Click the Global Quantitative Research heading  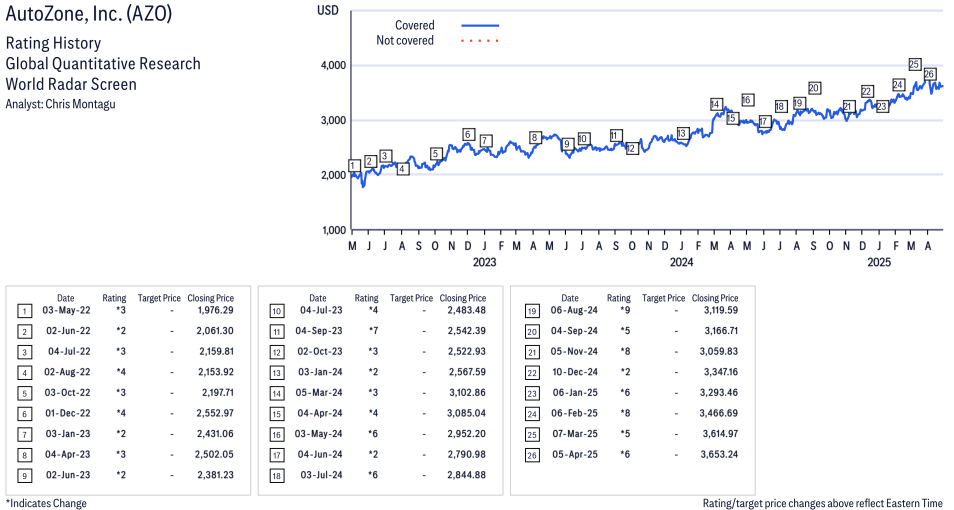click(103, 64)
